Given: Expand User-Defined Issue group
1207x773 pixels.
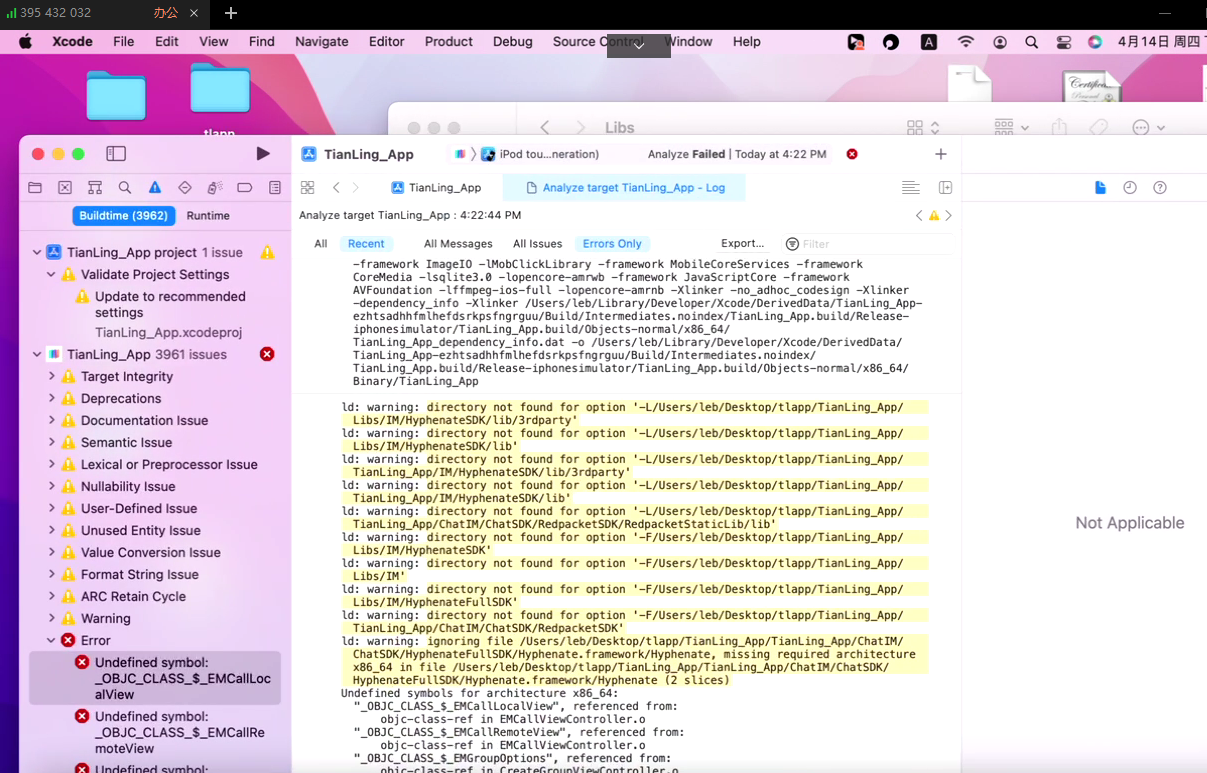Looking at the screenshot, I should [51, 509].
